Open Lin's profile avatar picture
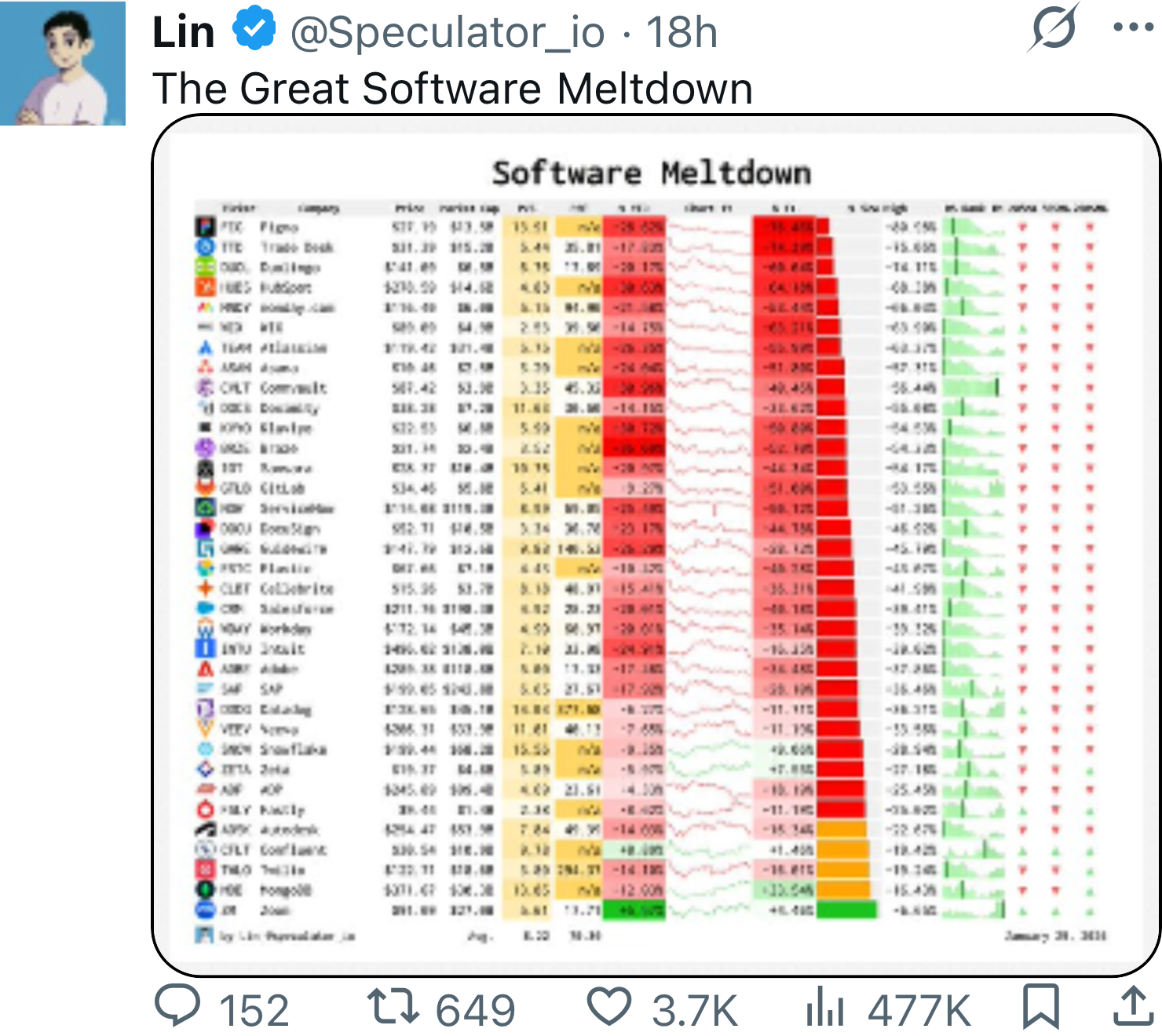1162x1036 pixels. 63,63
